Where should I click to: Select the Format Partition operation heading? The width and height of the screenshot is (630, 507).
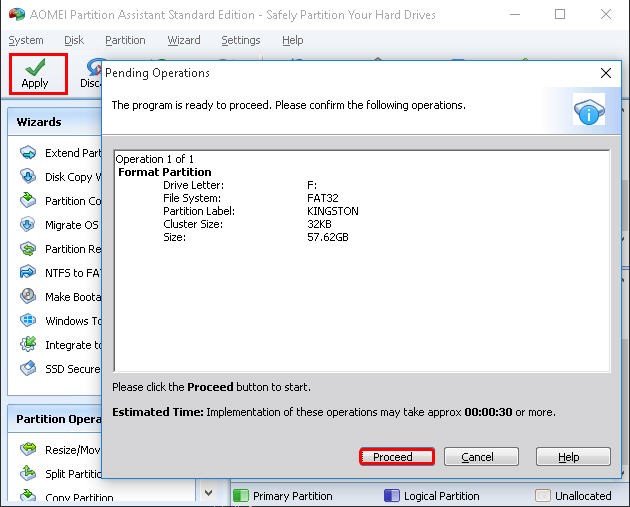[x=165, y=172]
